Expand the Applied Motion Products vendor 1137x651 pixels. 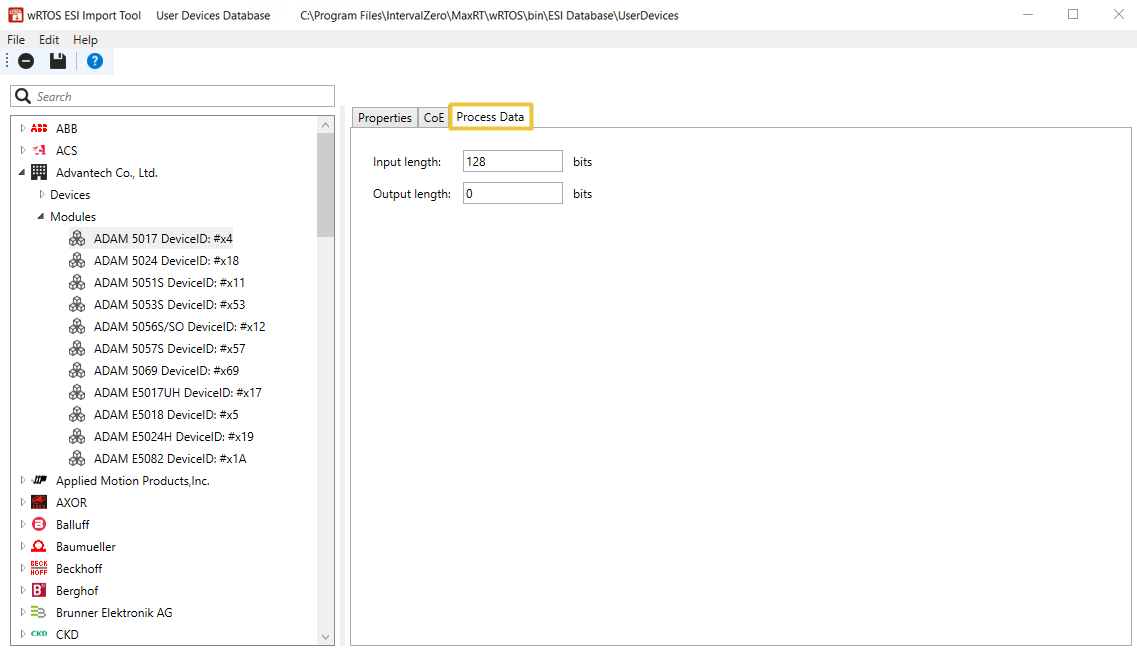(23, 481)
